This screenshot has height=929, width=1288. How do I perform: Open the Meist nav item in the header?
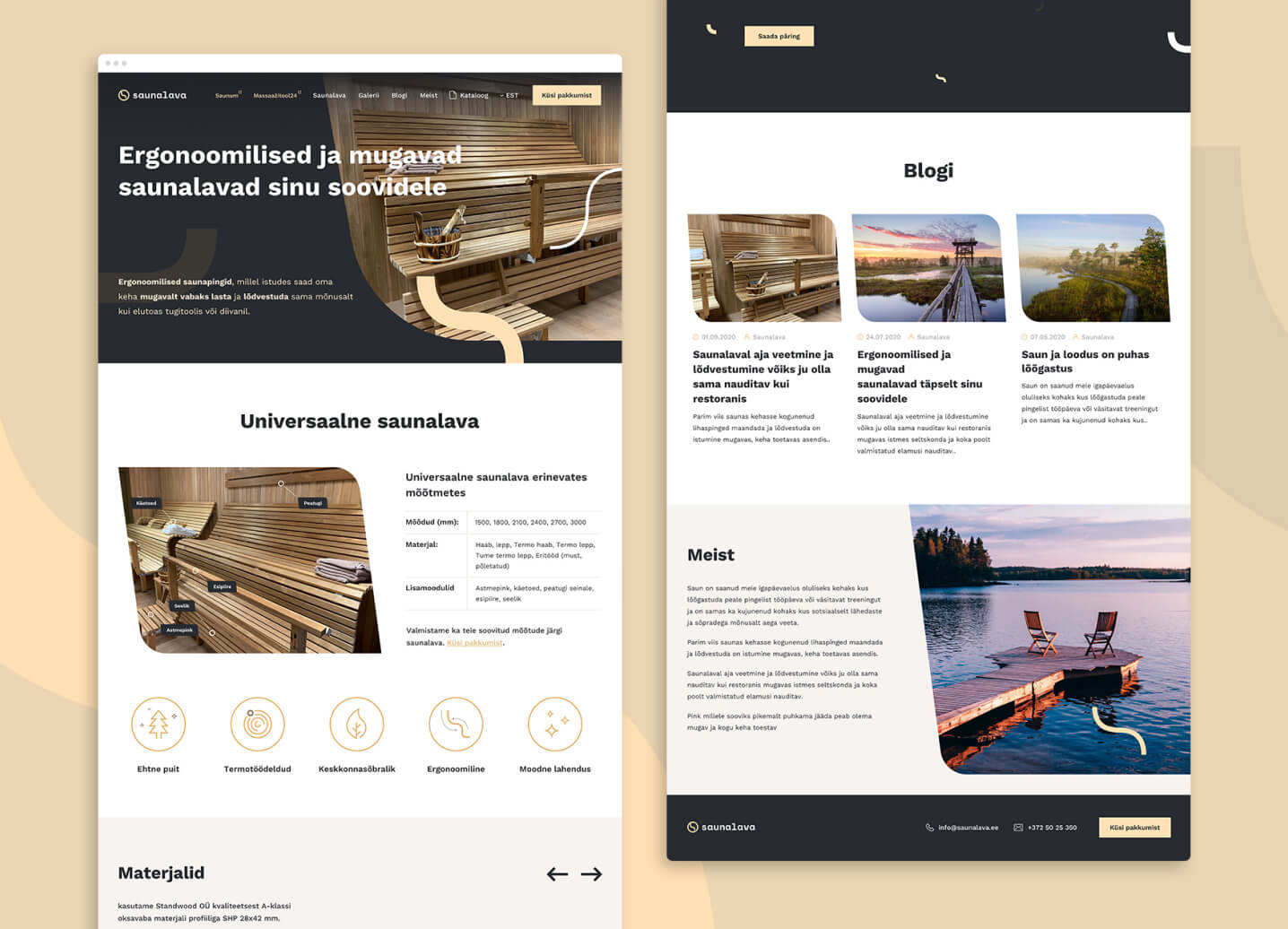[x=429, y=95]
